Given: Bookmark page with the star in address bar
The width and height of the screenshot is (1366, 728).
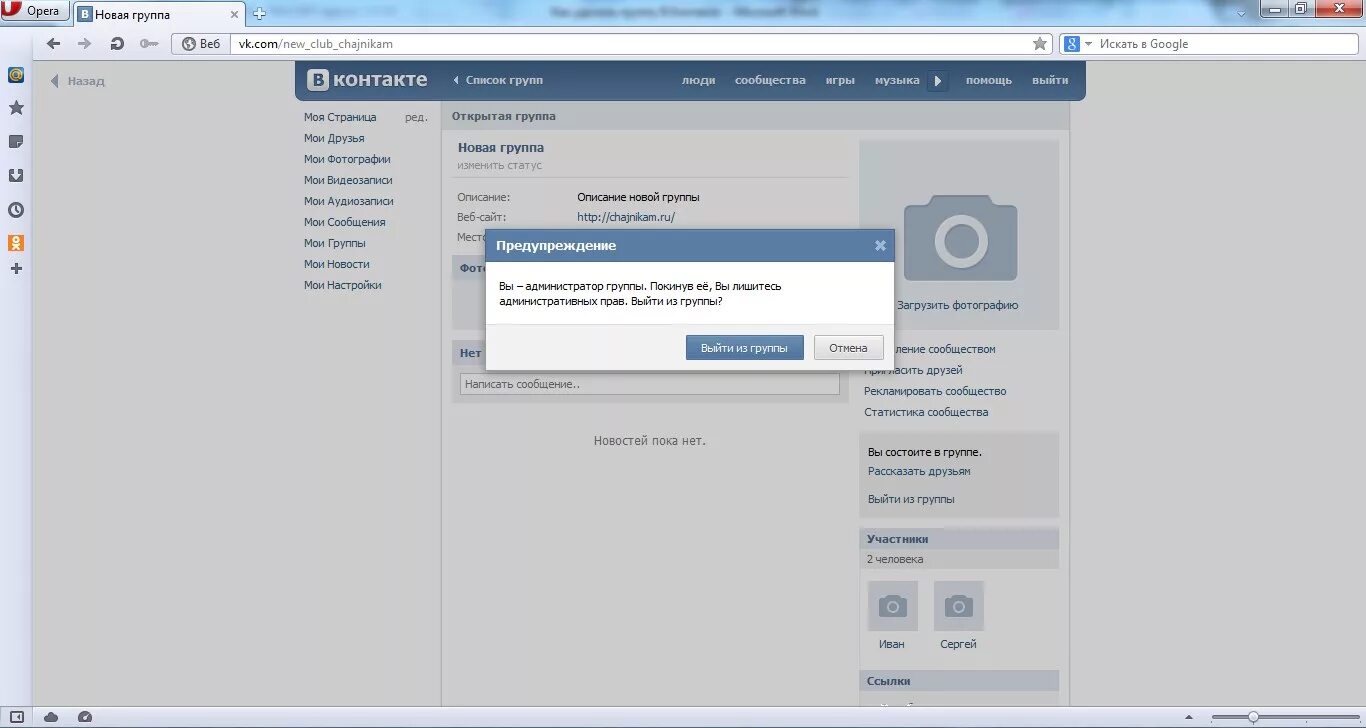Looking at the screenshot, I should click(1040, 44).
